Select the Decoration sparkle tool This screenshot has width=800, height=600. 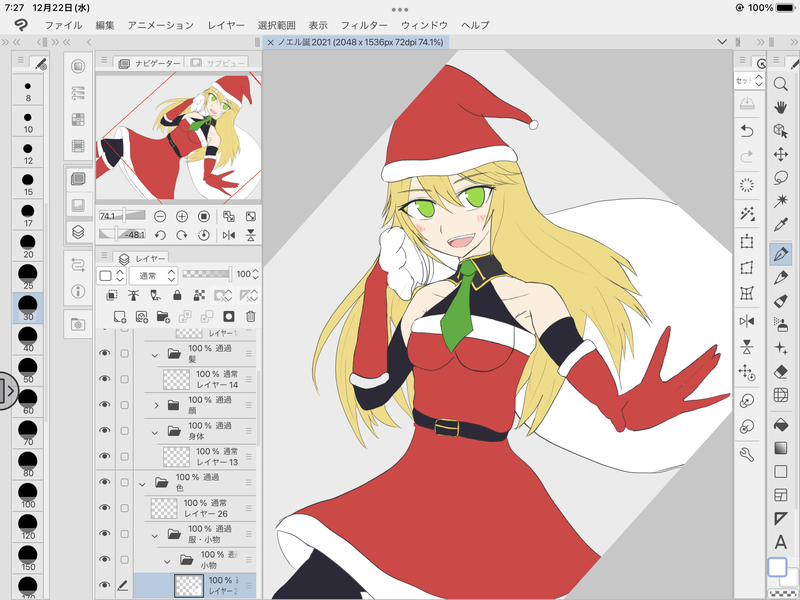tap(780, 348)
